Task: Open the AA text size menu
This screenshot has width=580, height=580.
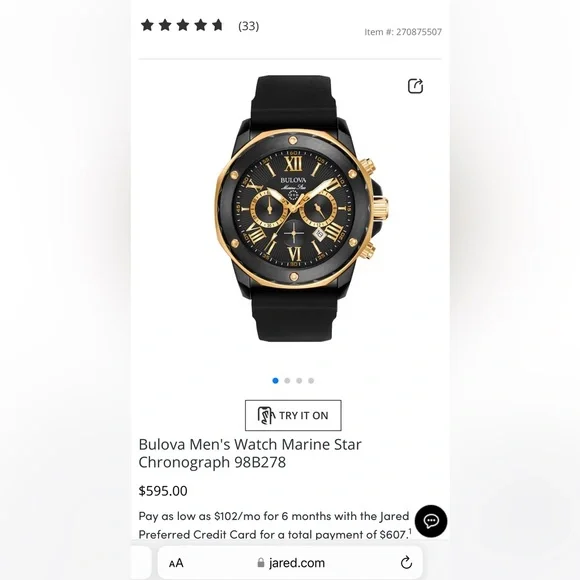Action: [176, 563]
